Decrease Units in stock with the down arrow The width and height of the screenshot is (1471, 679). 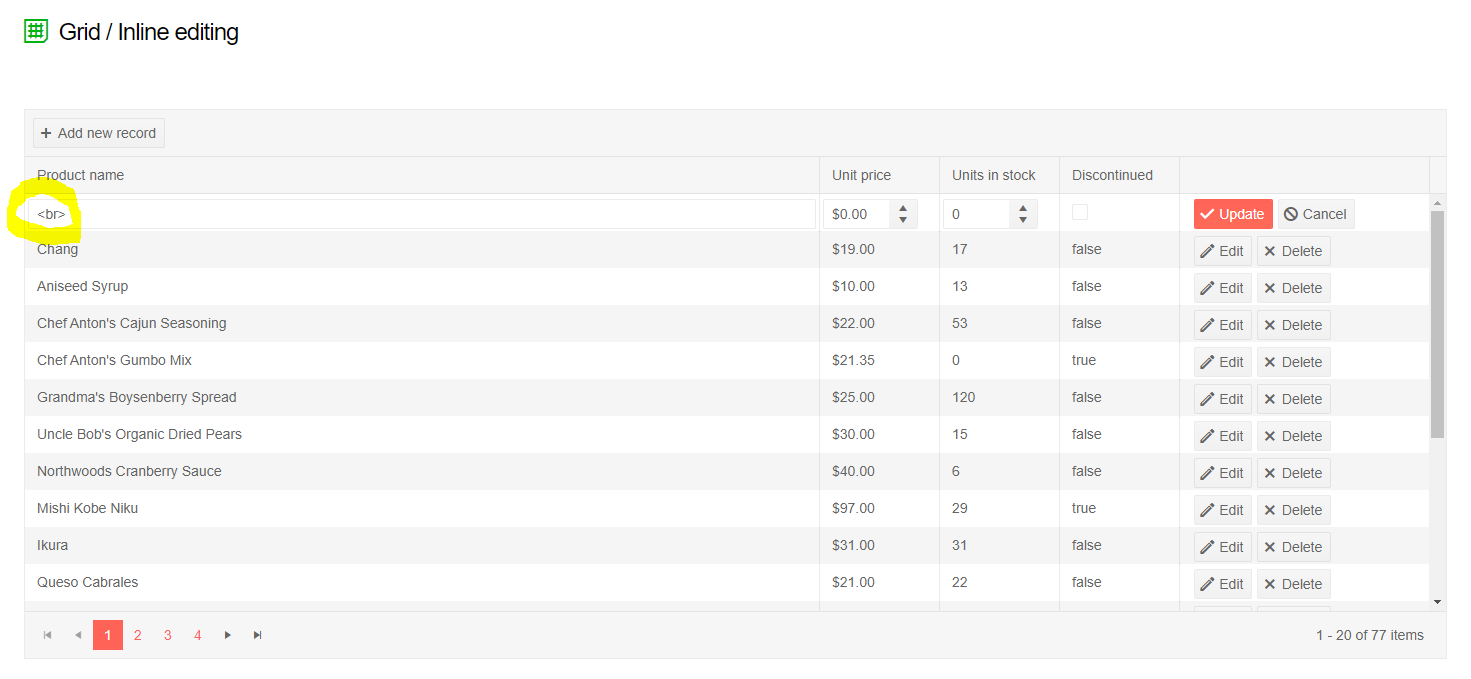coord(1023,220)
